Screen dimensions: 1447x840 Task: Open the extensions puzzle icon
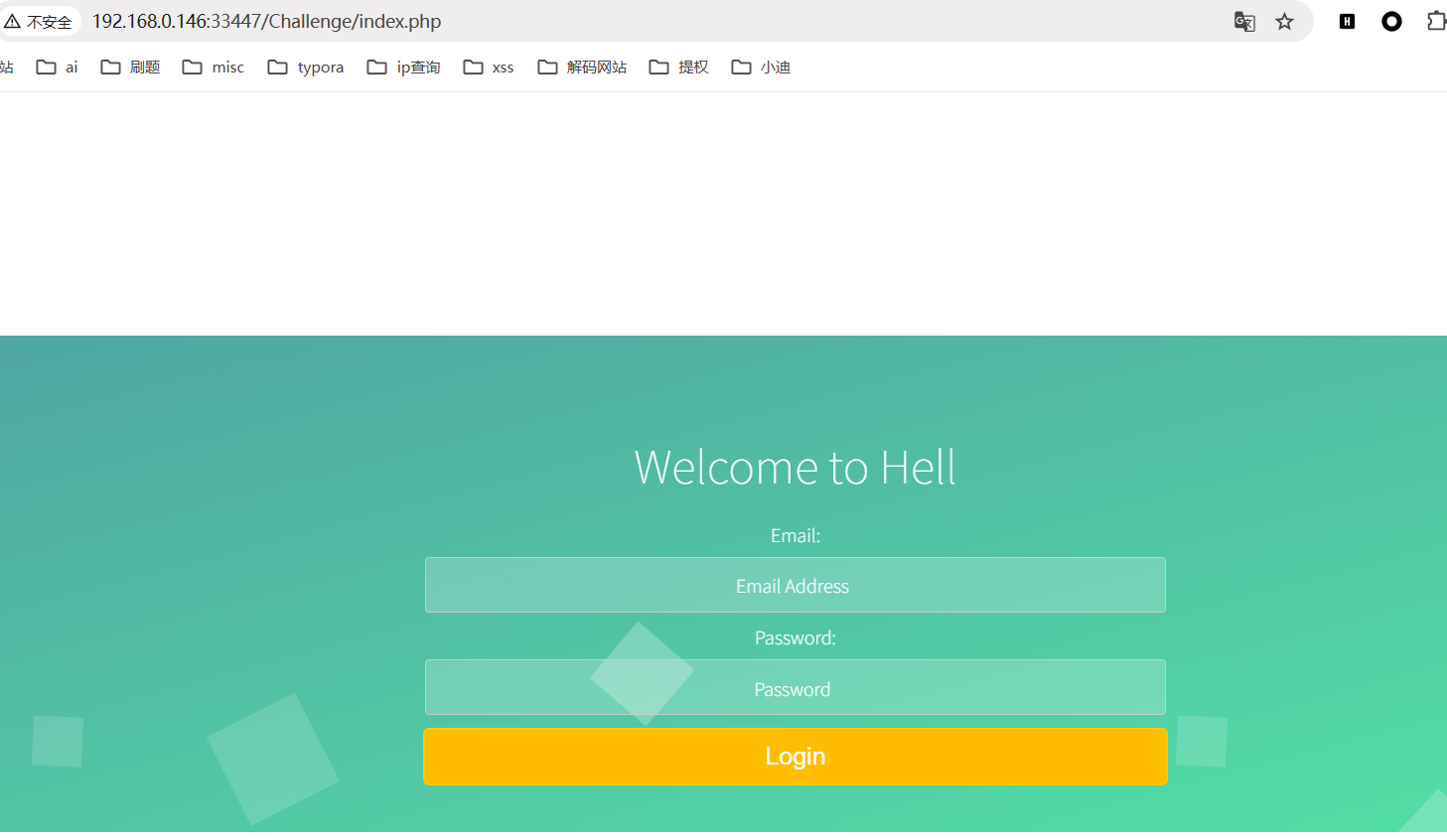click(1436, 21)
